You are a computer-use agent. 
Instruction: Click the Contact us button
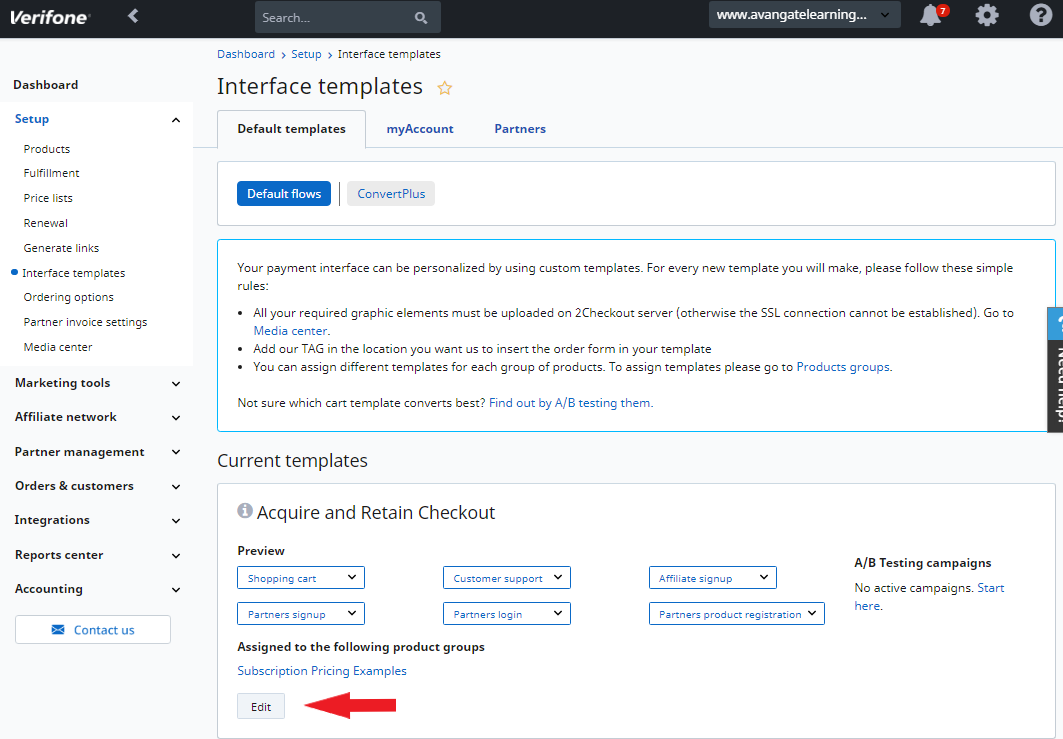(93, 630)
